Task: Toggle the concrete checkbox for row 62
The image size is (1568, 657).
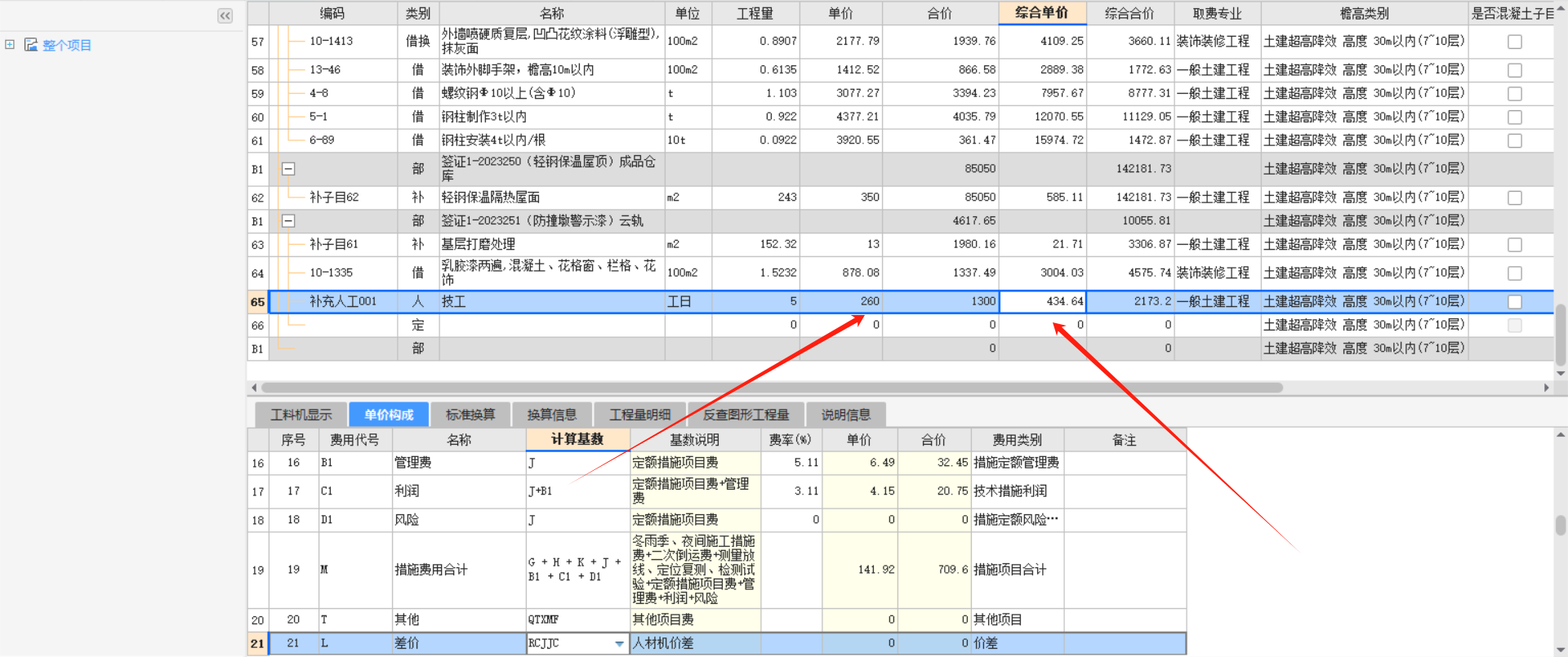Action: coord(1515,198)
